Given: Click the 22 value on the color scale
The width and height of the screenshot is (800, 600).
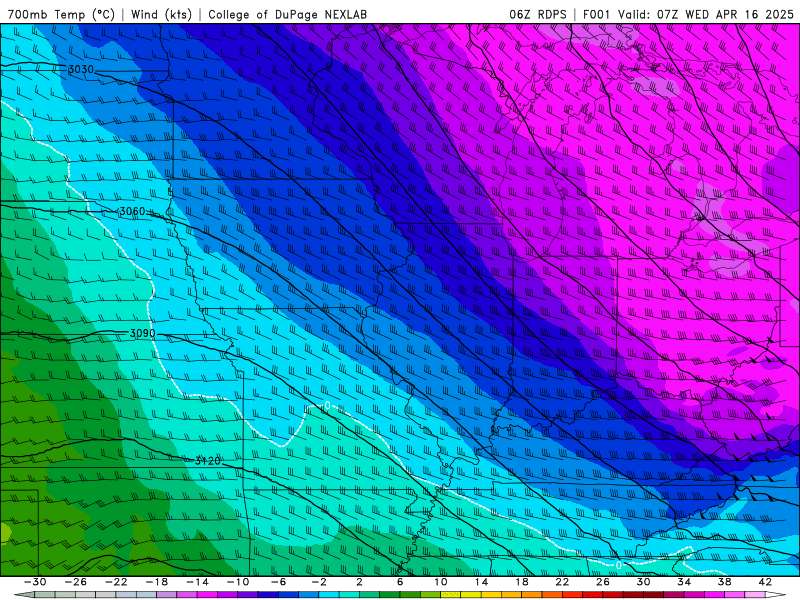Looking at the screenshot, I should [562, 582].
